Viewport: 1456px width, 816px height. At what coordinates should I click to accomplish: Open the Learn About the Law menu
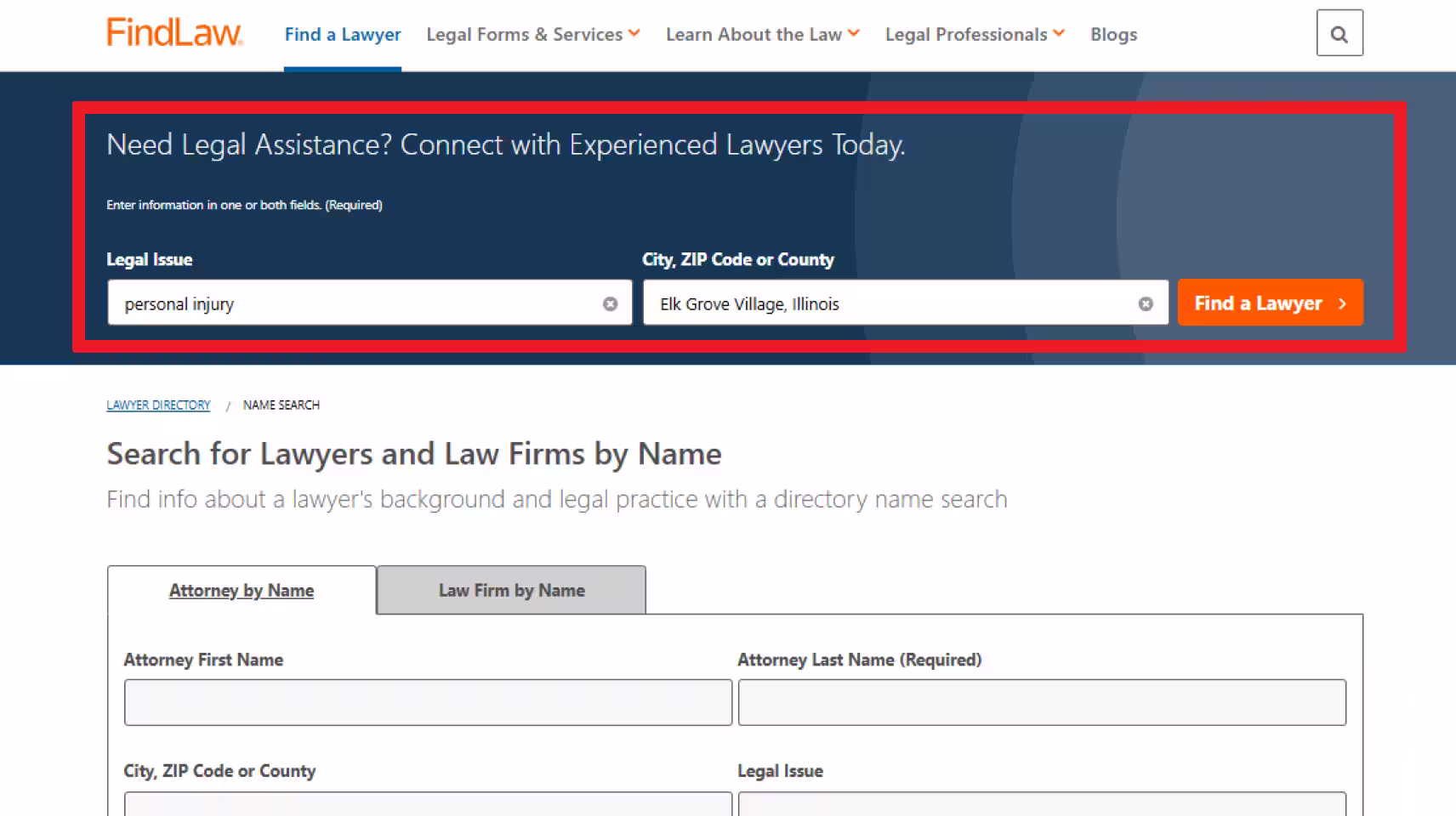762,34
